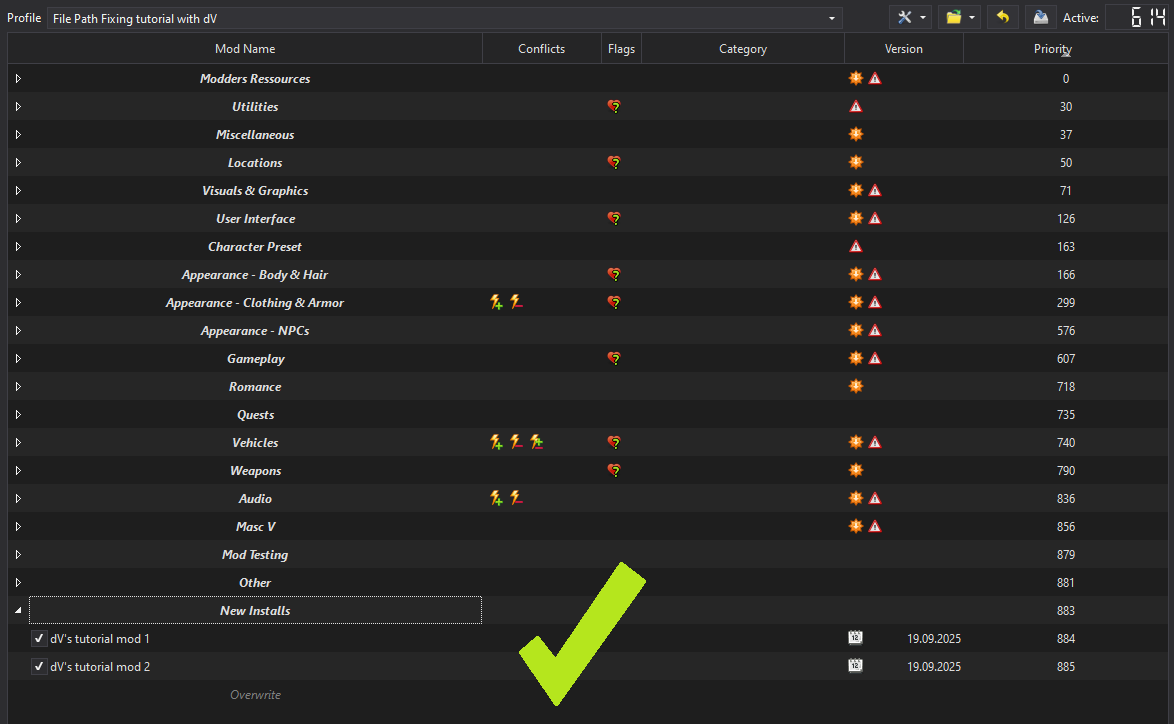Click update available icon on Modders Ressources
This screenshot has width=1174, height=724.
[x=855, y=79]
